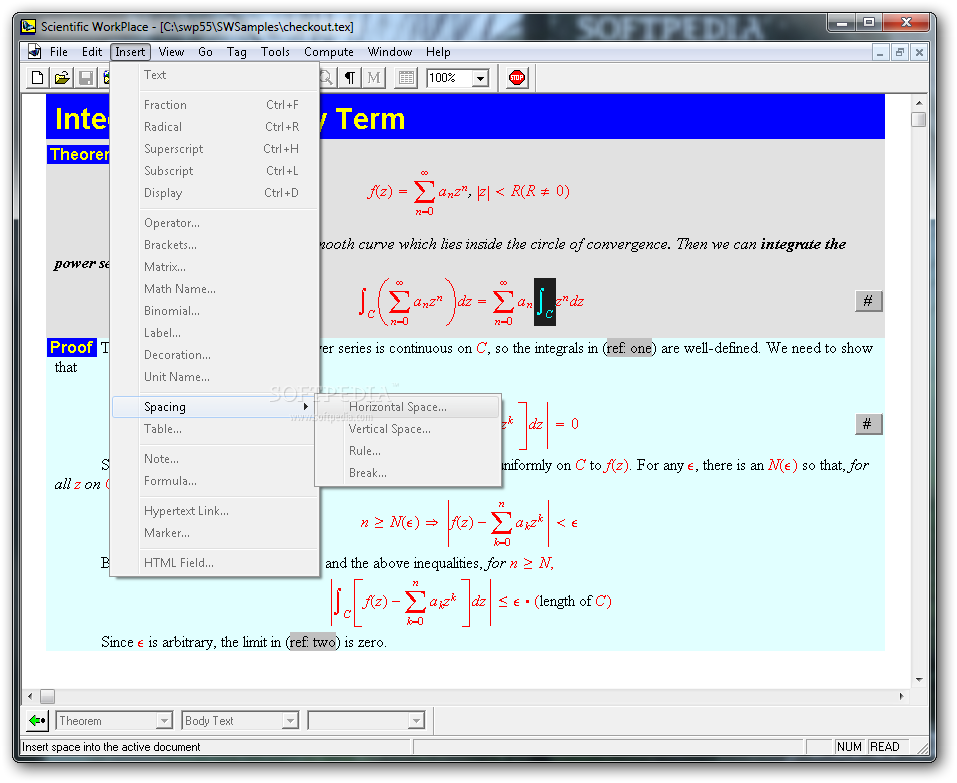Choose Horizontal Space... from Spacing submenu
957x783 pixels.
[408, 407]
